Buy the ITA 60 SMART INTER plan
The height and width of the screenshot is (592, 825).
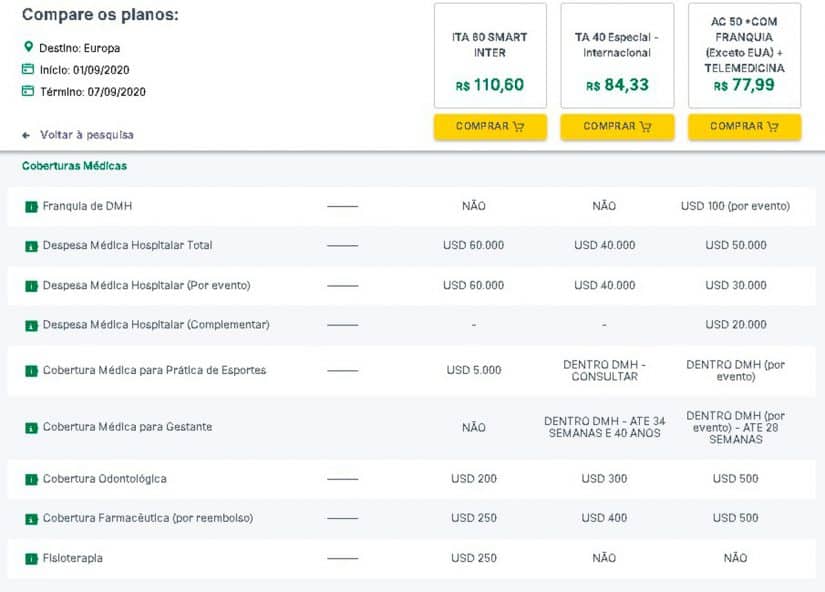(x=490, y=127)
